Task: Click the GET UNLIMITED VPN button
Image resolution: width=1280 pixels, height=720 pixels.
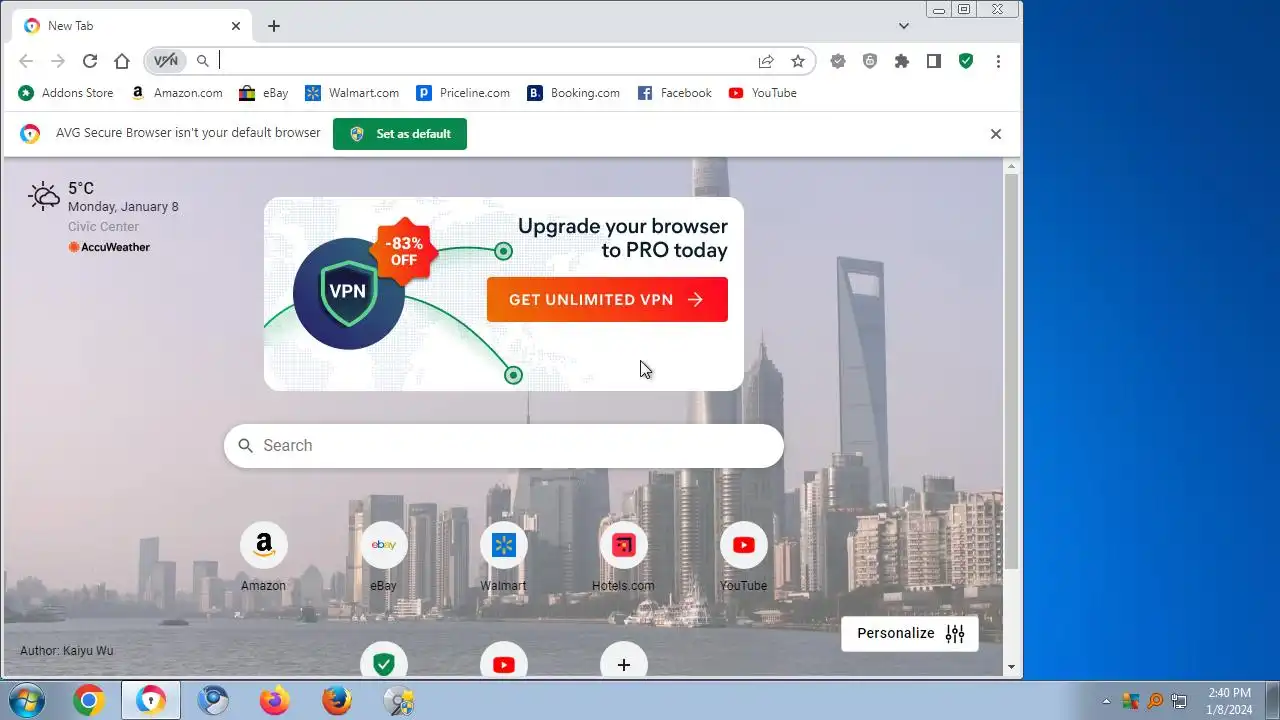Action: tap(607, 300)
